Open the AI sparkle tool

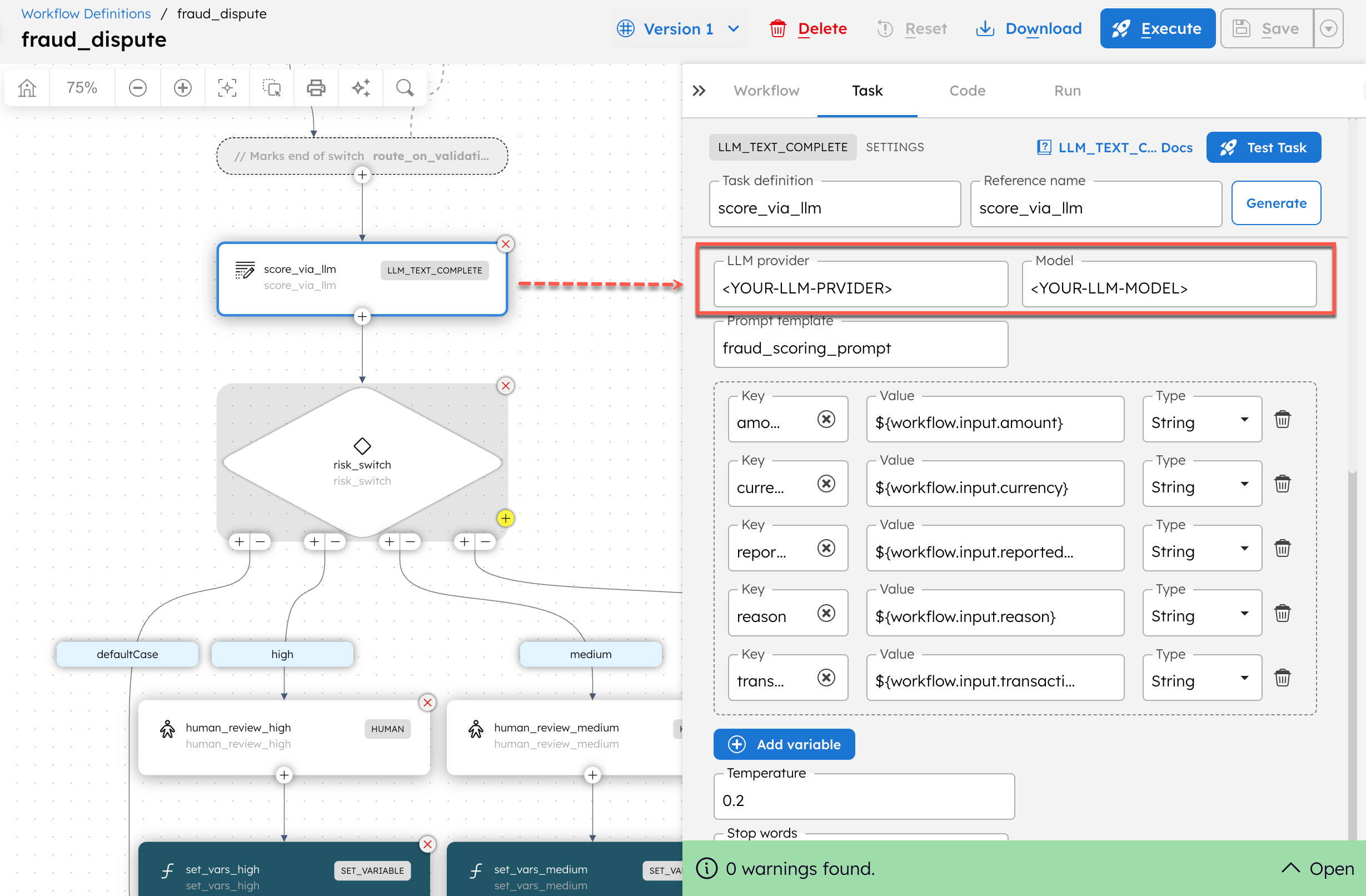click(361, 87)
